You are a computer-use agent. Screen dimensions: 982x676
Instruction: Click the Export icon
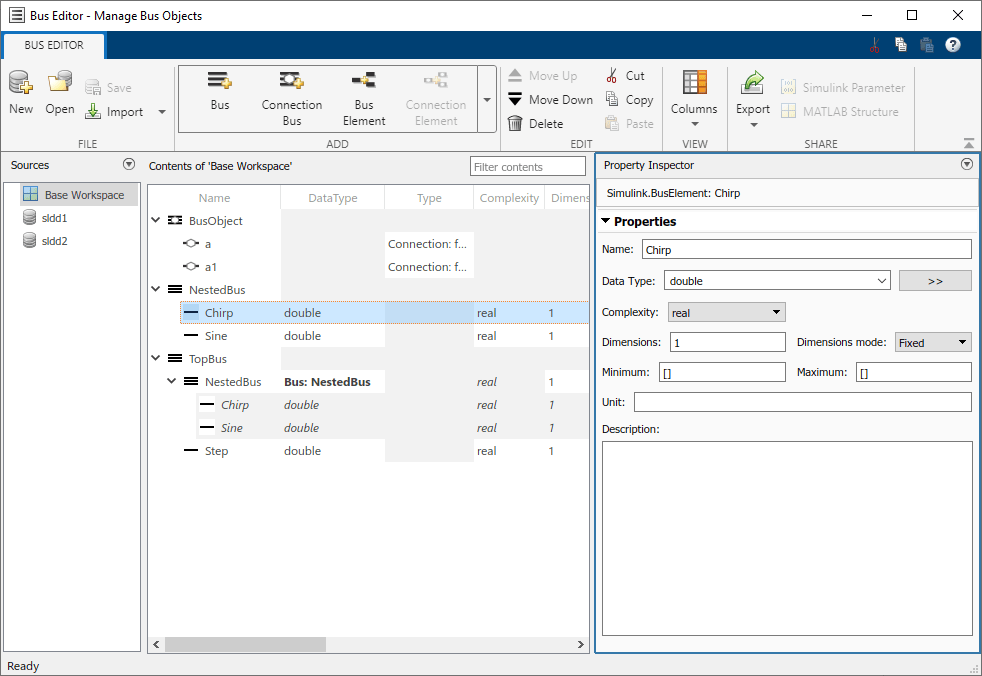tap(753, 83)
